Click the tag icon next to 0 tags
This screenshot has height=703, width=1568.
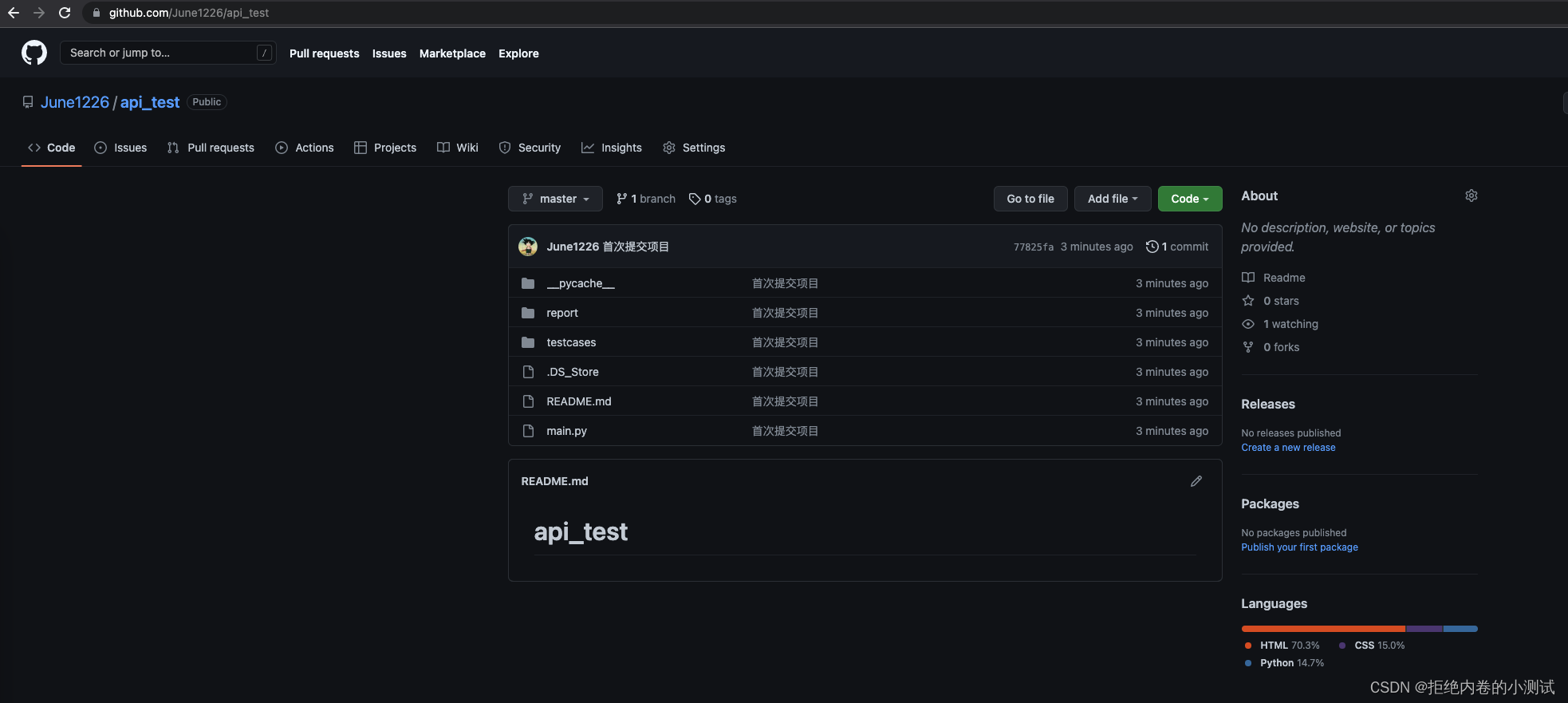click(x=695, y=199)
